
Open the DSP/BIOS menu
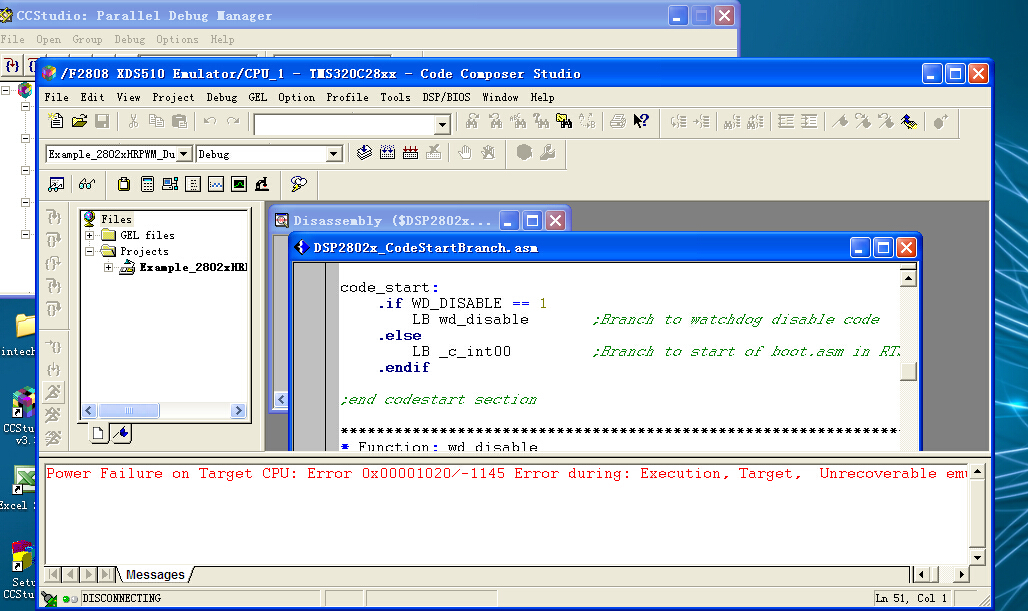[446, 97]
